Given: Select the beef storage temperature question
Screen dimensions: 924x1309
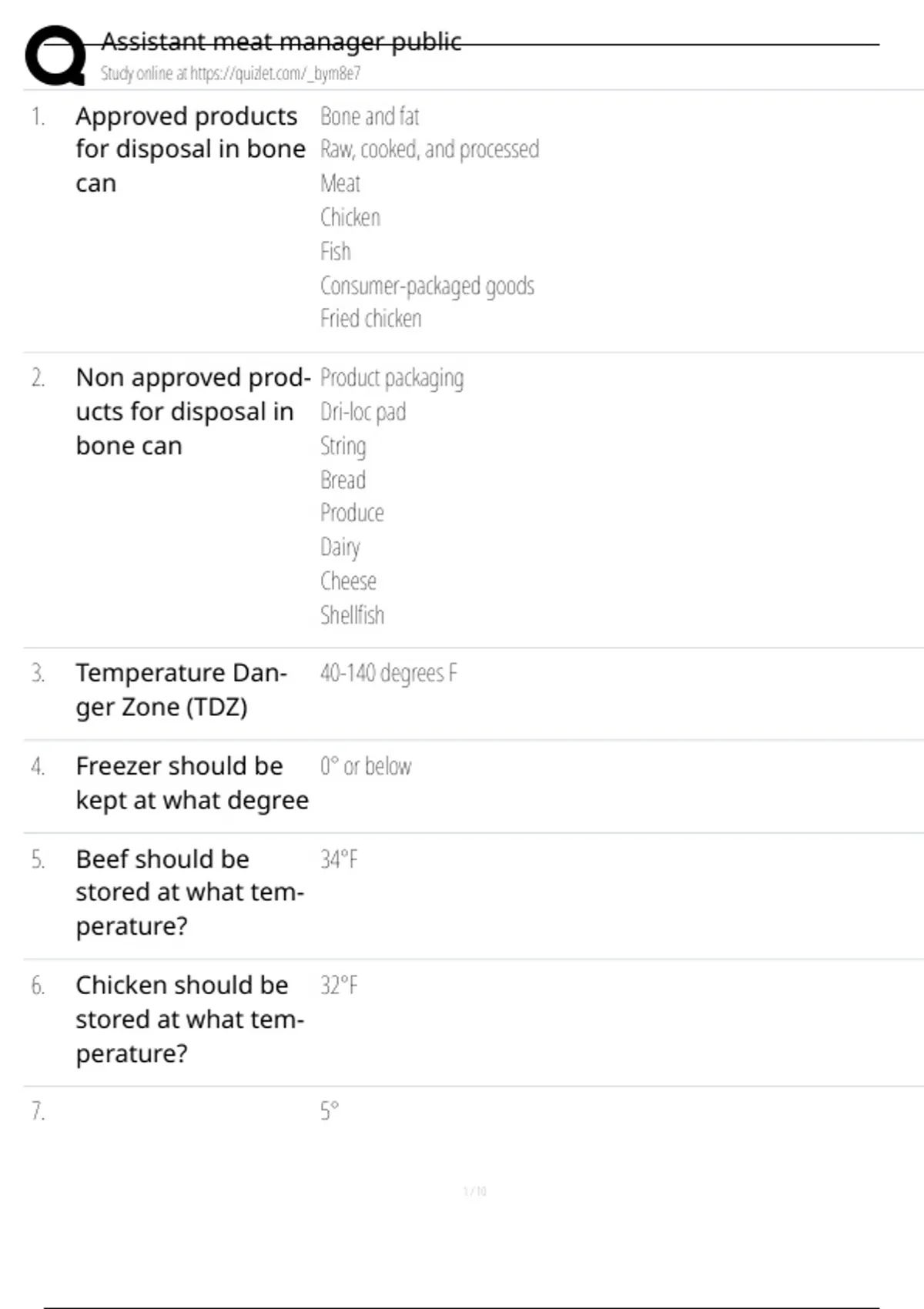Looking at the screenshot, I should coord(189,892).
